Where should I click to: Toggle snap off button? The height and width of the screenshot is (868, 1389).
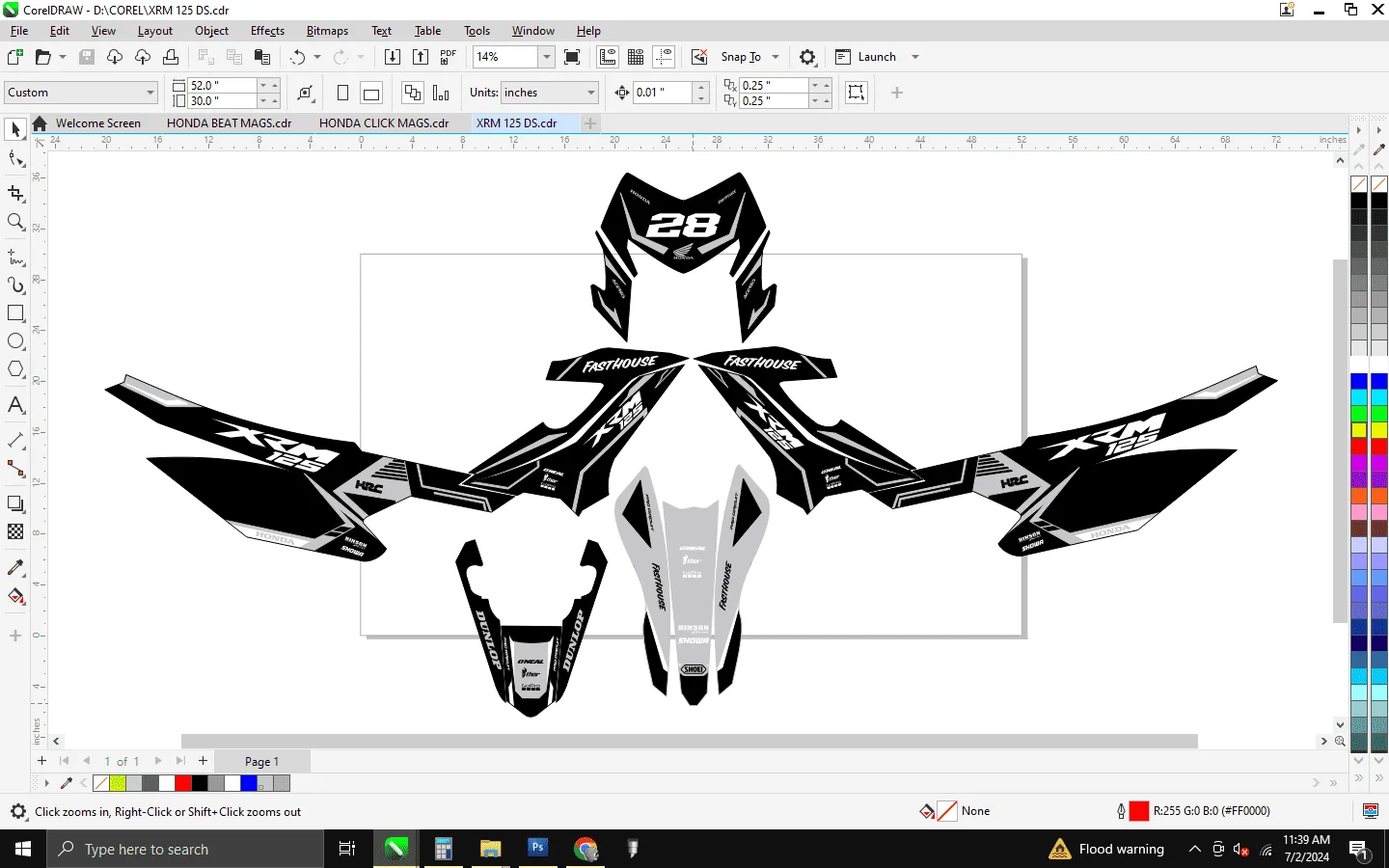700,57
